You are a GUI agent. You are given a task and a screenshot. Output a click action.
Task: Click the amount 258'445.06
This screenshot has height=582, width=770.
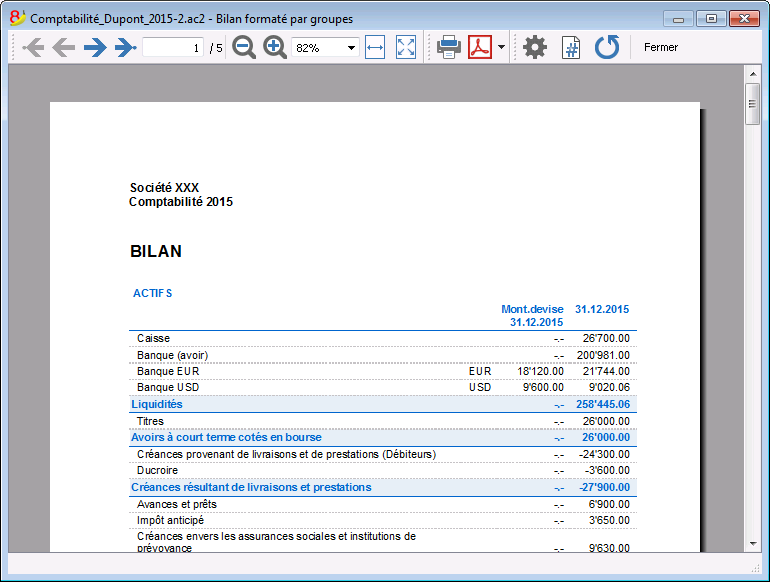[603, 404]
